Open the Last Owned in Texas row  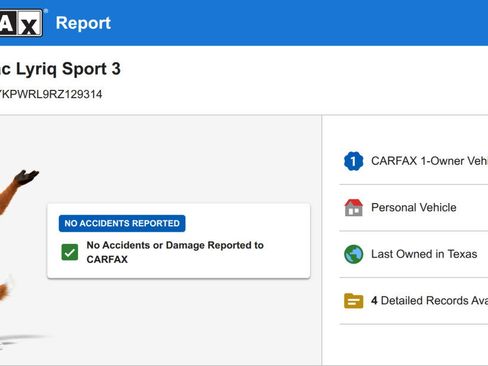tap(414, 254)
